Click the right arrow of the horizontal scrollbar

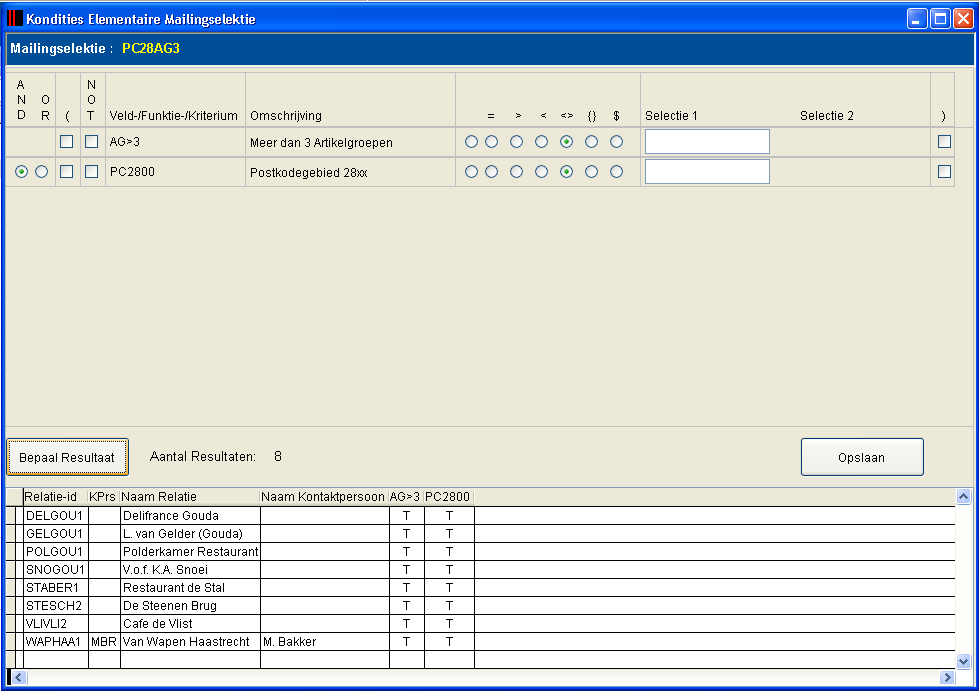947,677
